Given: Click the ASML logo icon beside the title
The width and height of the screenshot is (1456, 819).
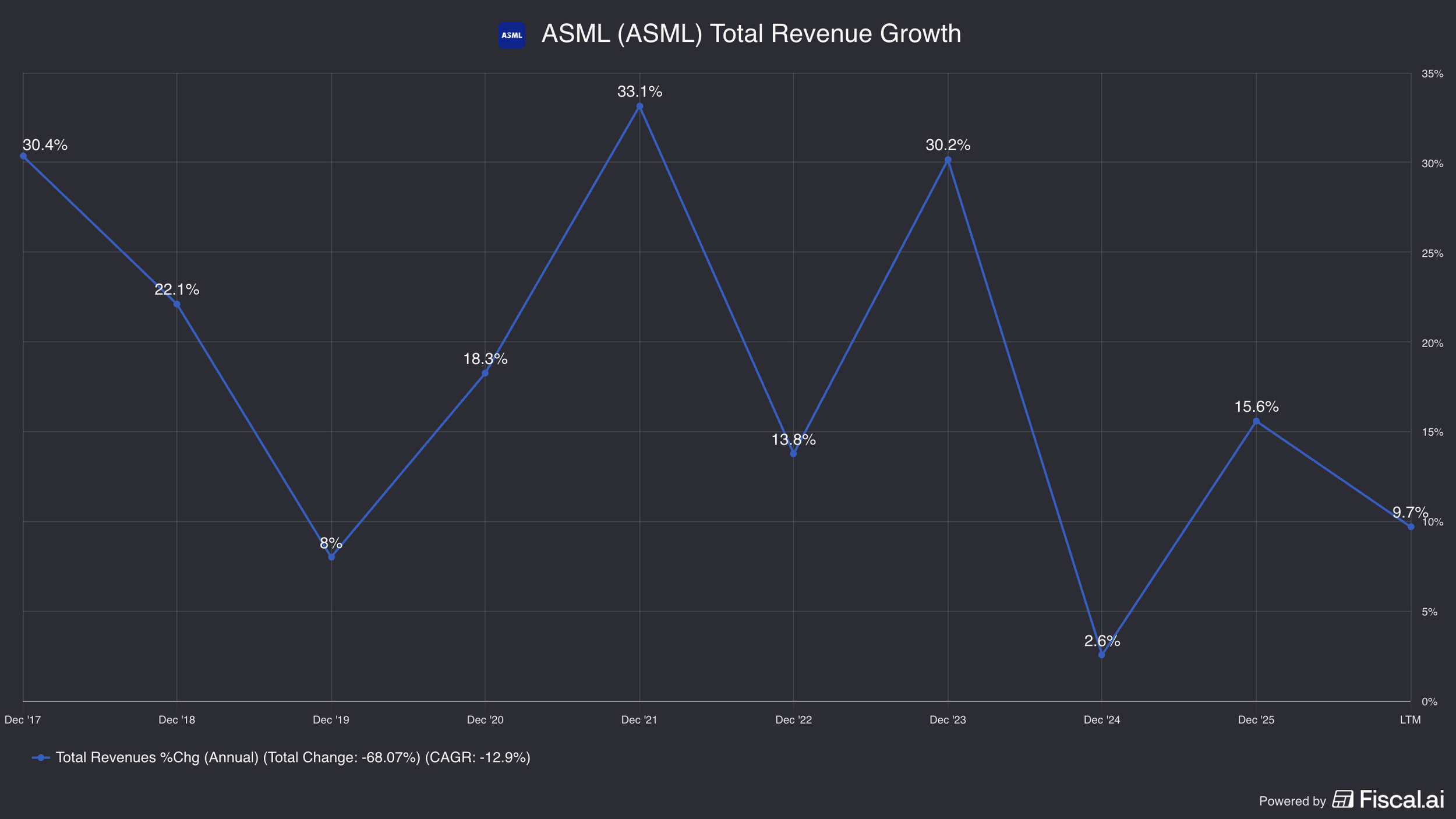Looking at the screenshot, I should point(511,35).
